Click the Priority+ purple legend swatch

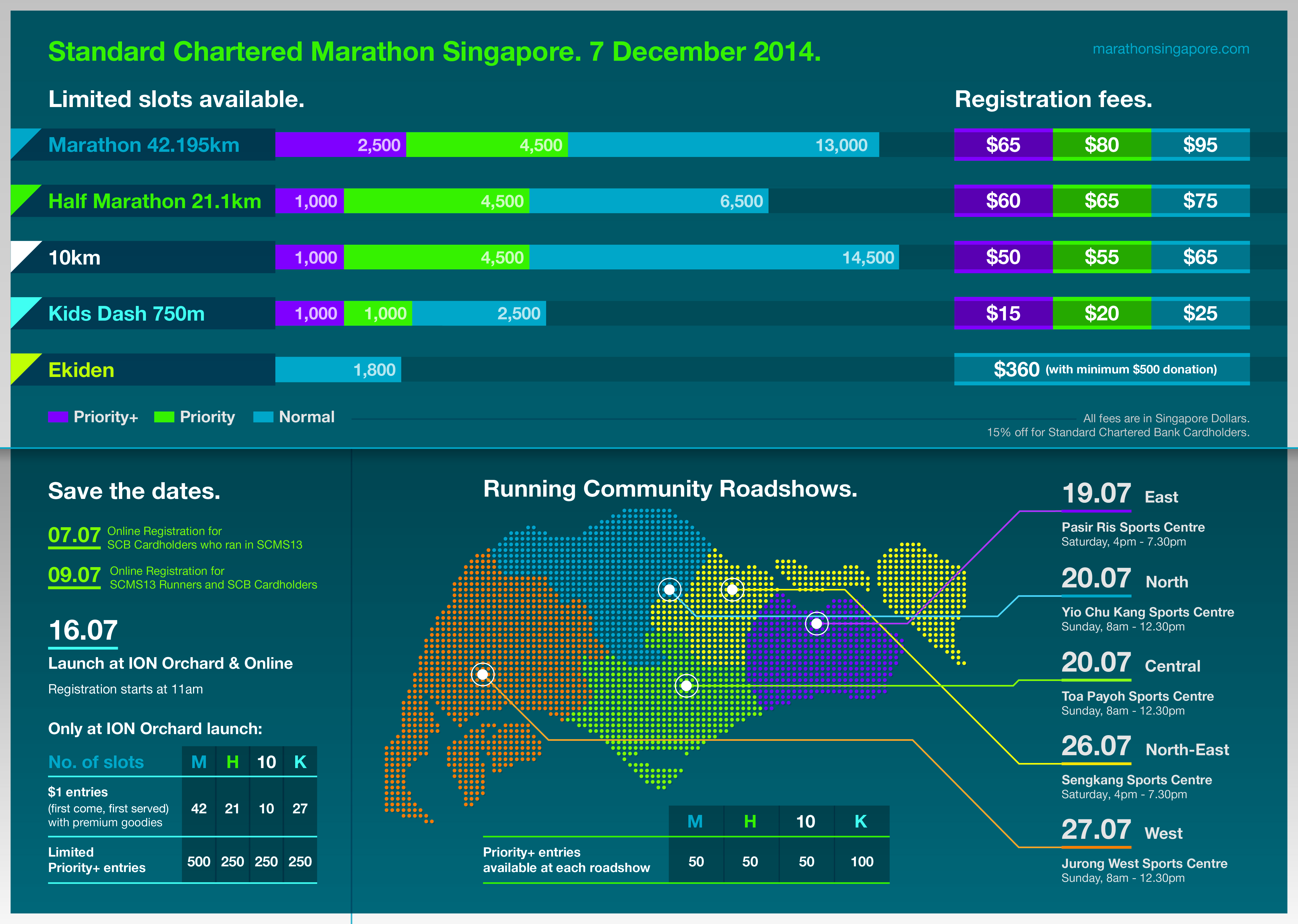tap(58, 417)
